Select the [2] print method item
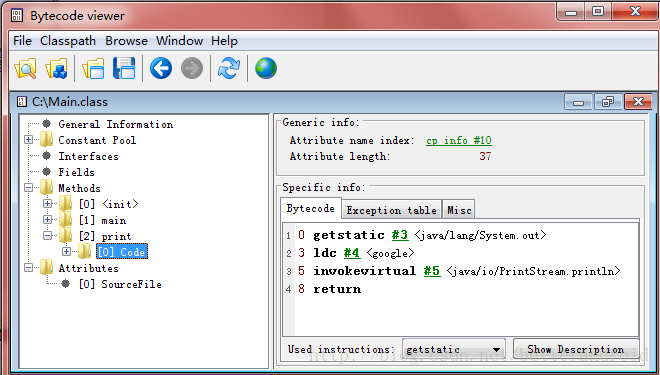This screenshot has height=375, width=660. click(x=105, y=236)
